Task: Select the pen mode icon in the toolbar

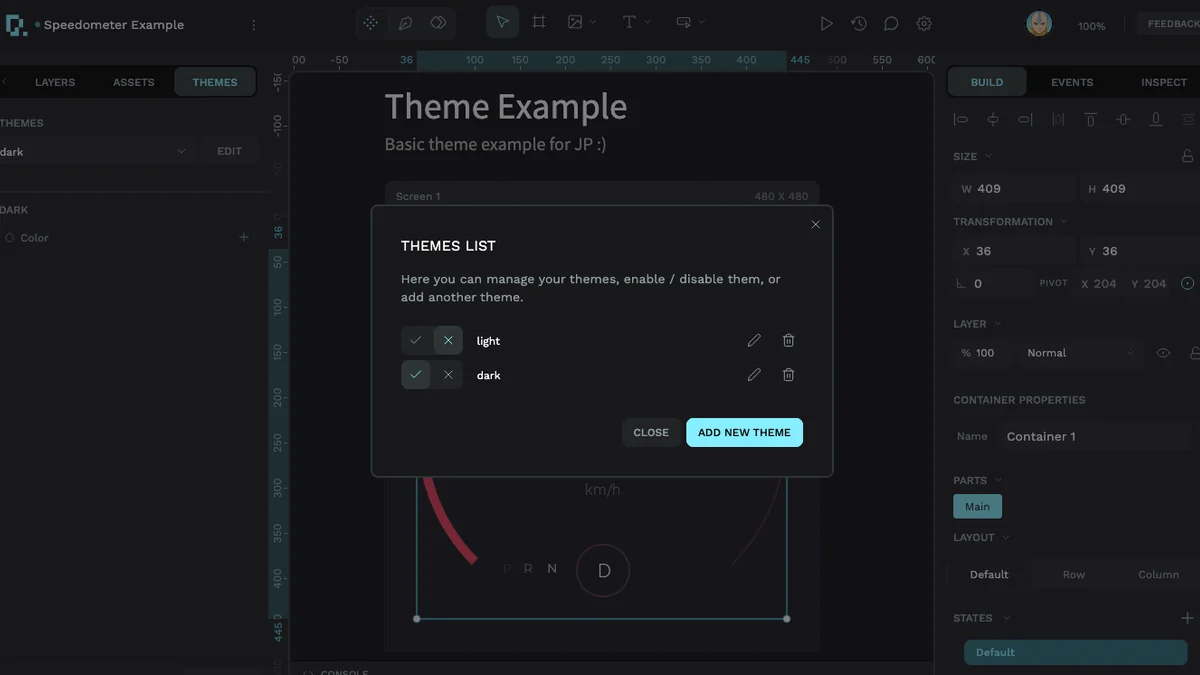Action: [x=405, y=23]
